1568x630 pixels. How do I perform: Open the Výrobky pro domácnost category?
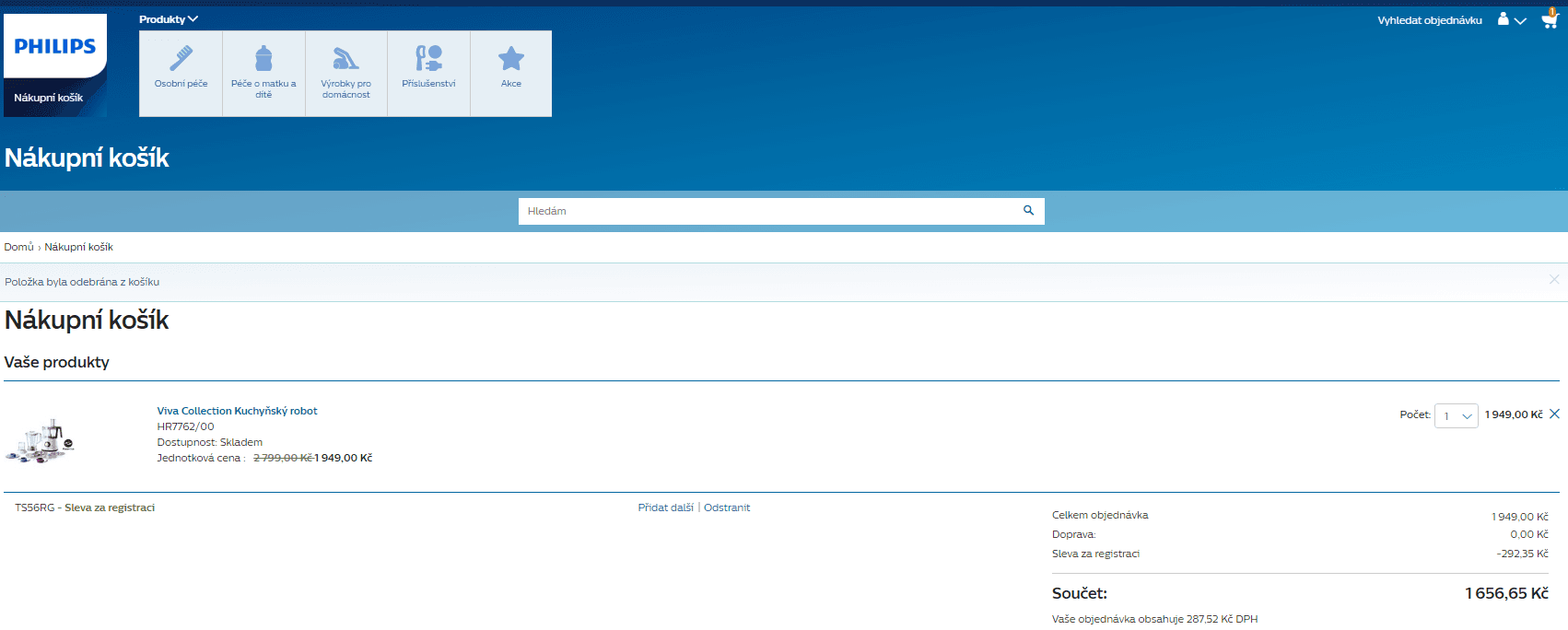[345, 74]
